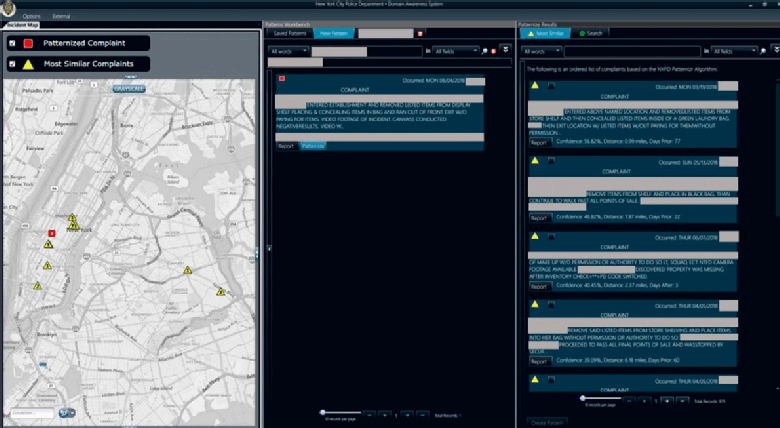This screenshot has width=780, height=428.
Task: Click Report on the 56.82% confidence complaint
Action: point(539,142)
